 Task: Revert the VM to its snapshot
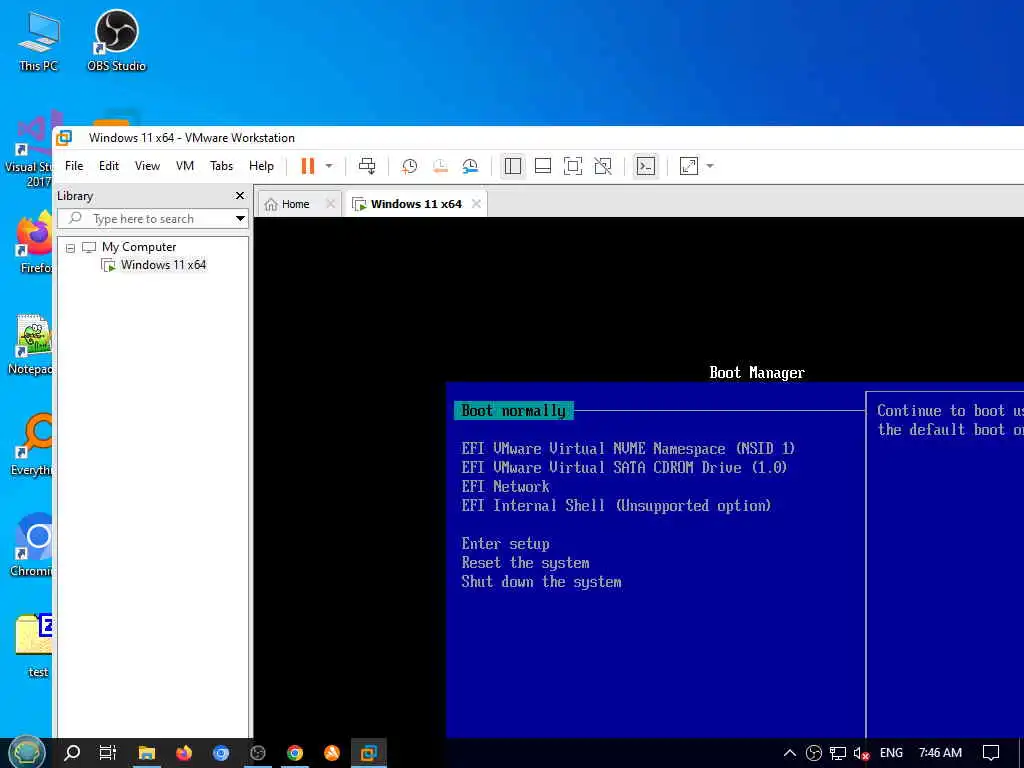(440, 166)
